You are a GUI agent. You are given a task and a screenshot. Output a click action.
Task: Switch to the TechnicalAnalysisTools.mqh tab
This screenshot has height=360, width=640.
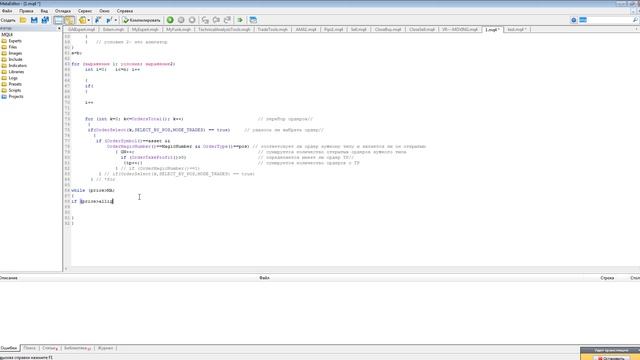coord(224,30)
